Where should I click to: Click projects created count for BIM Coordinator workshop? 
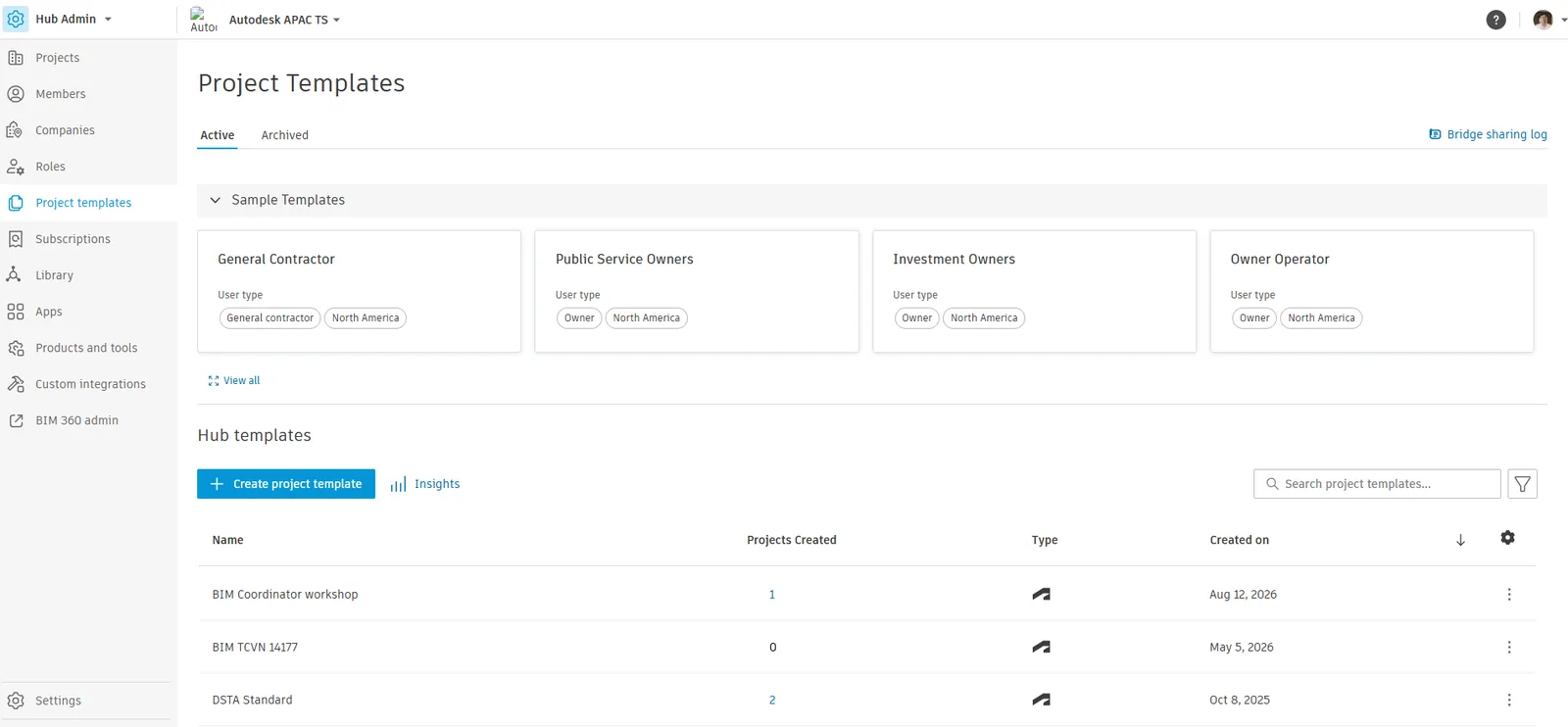point(772,595)
